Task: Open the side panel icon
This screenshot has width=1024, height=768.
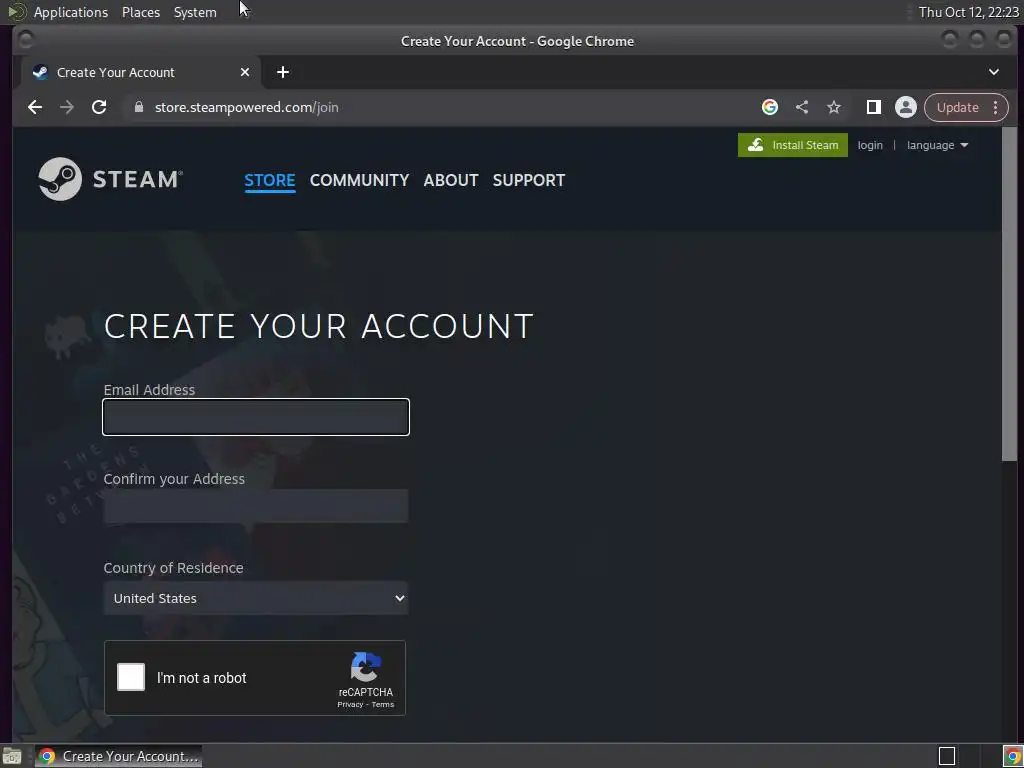Action: click(x=874, y=107)
